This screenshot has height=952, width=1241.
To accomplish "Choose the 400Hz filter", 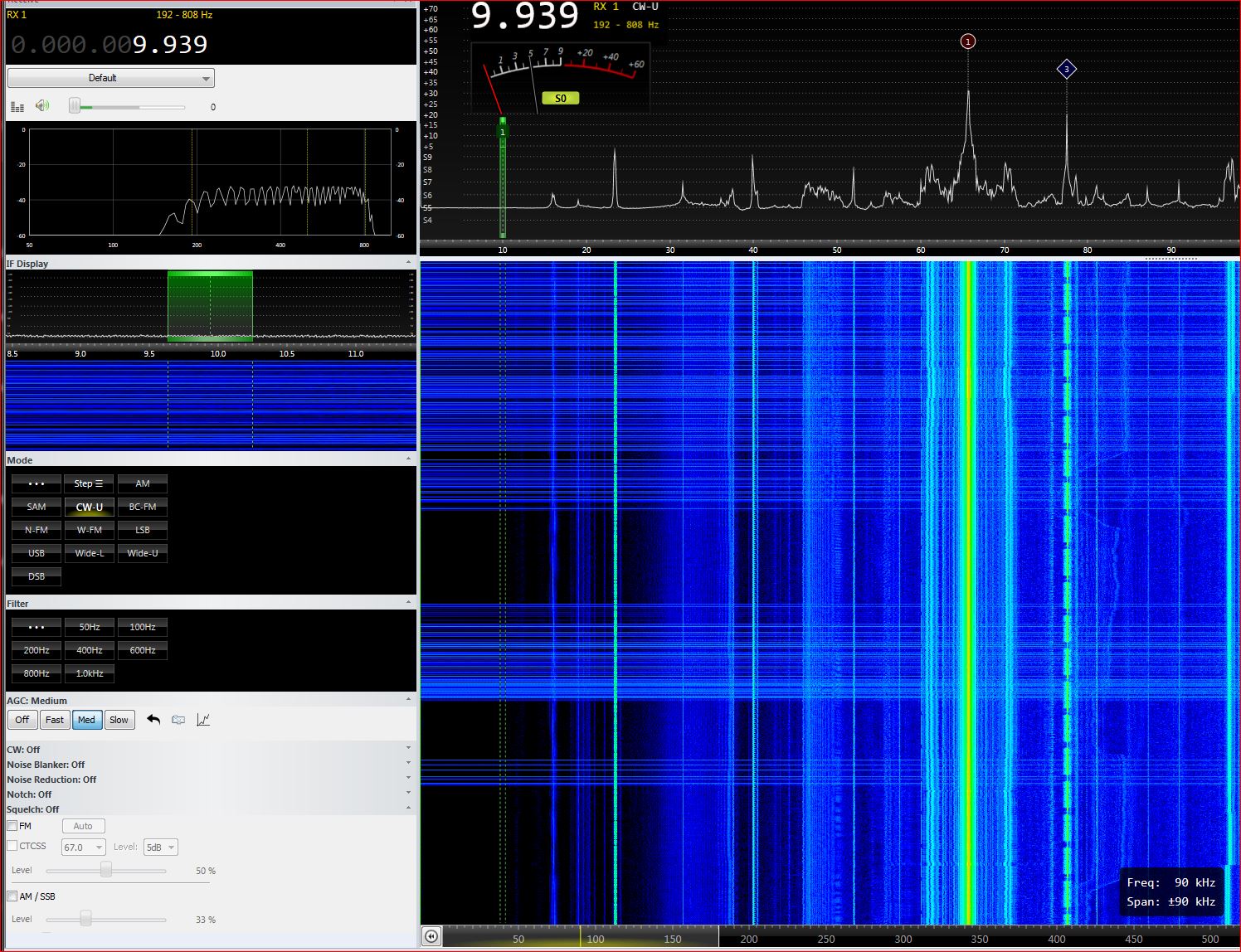I will coord(90,650).
